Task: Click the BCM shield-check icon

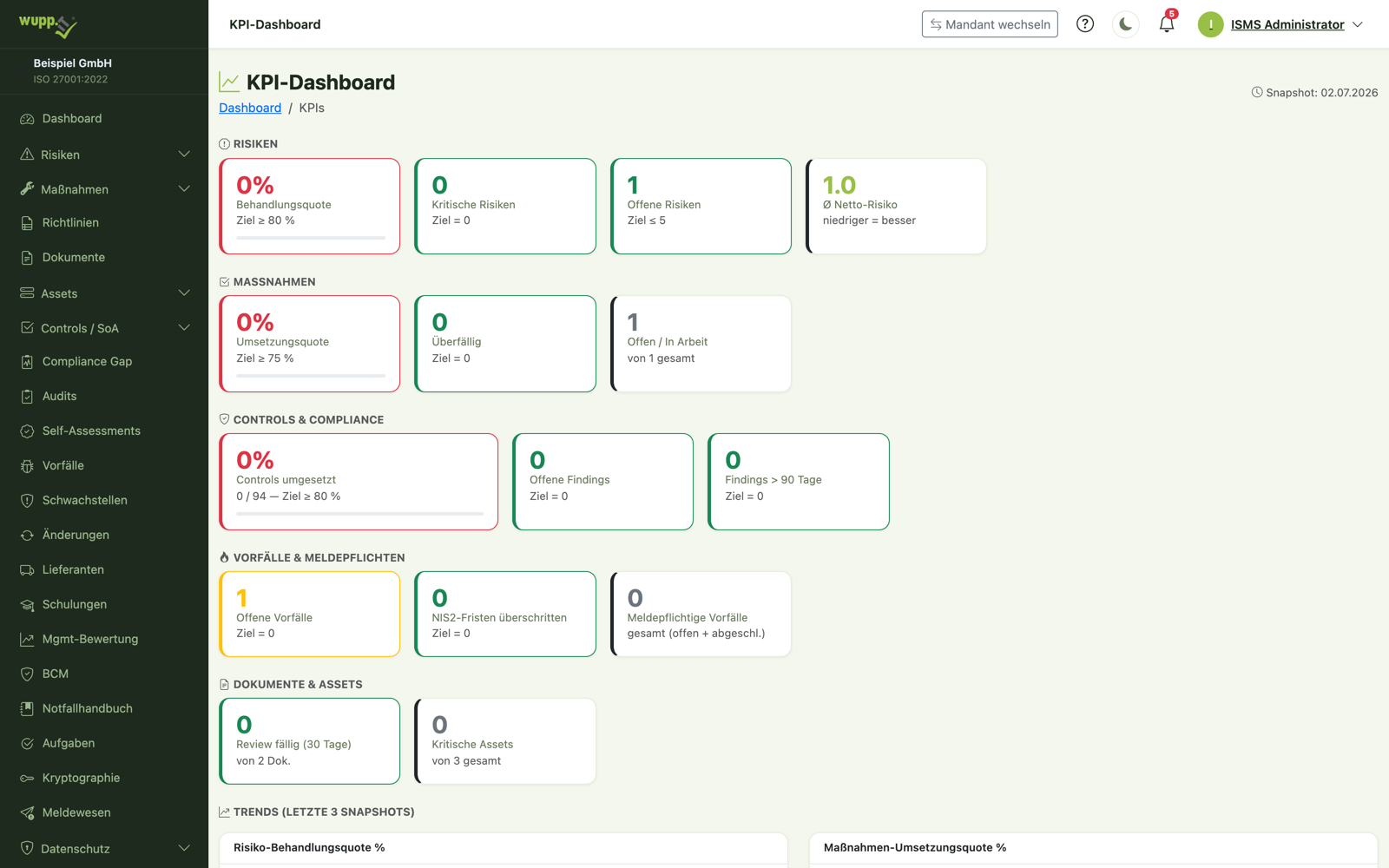Action: tap(27, 674)
